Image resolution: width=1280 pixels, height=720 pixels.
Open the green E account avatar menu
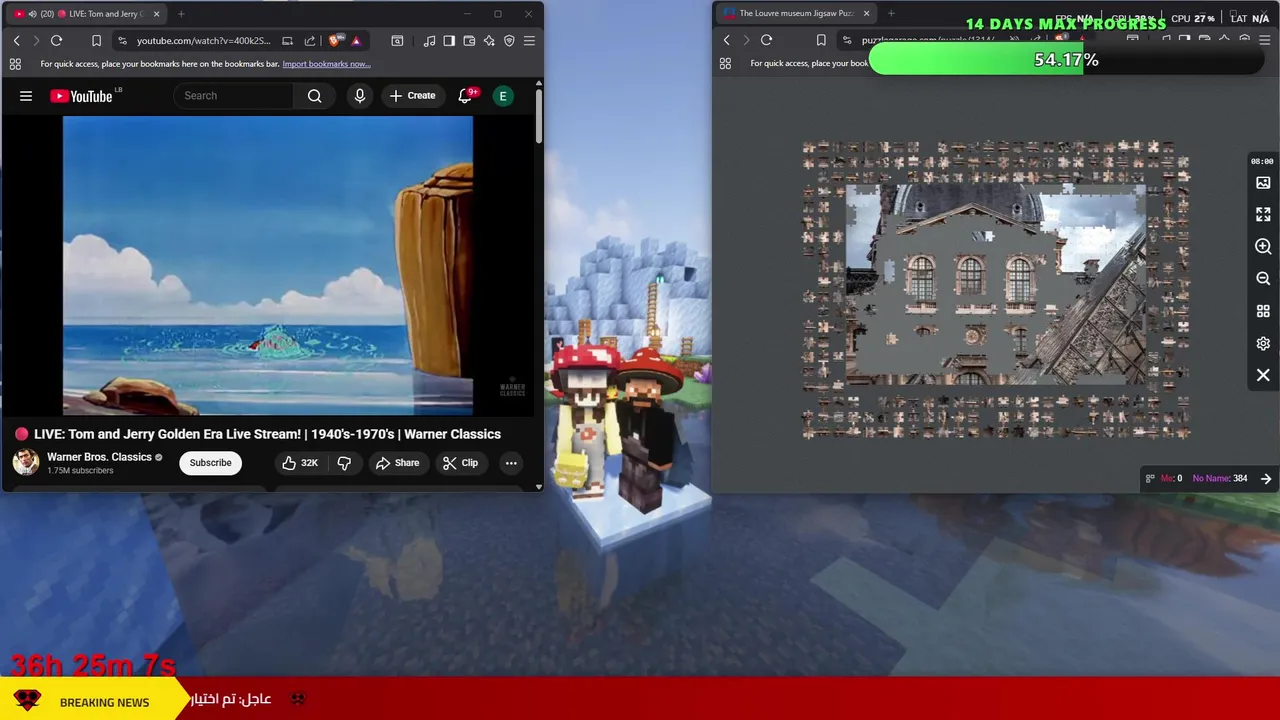503,96
